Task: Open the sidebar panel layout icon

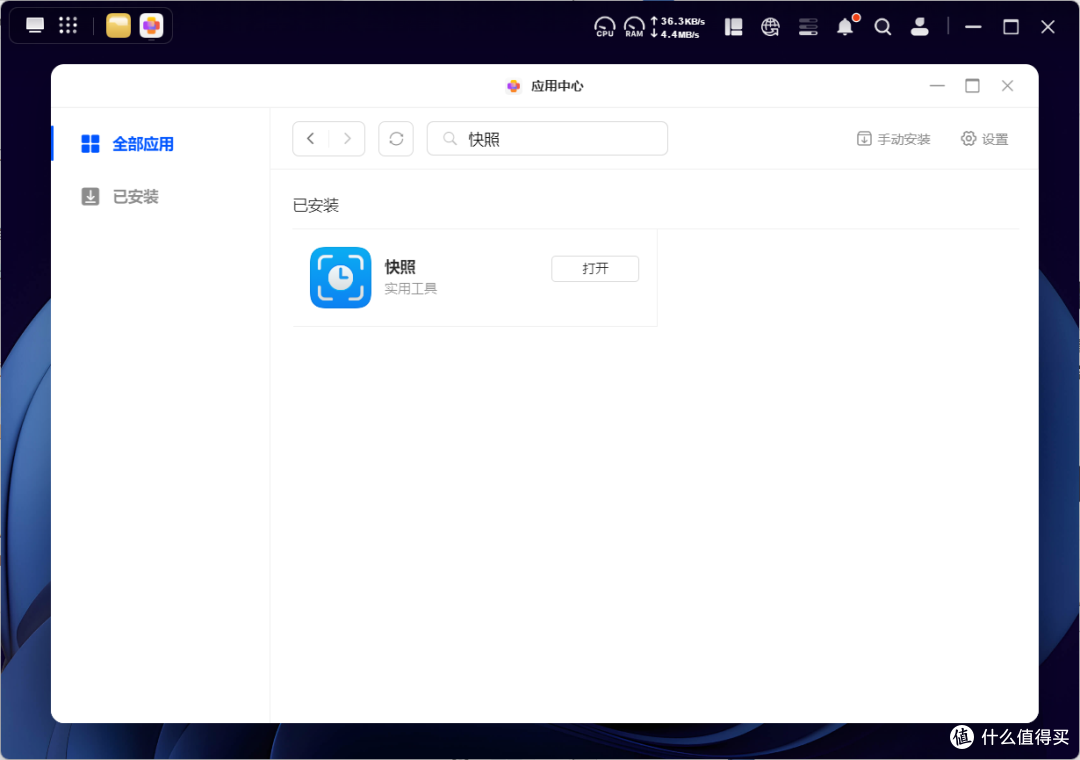Action: (x=734, y=27)
